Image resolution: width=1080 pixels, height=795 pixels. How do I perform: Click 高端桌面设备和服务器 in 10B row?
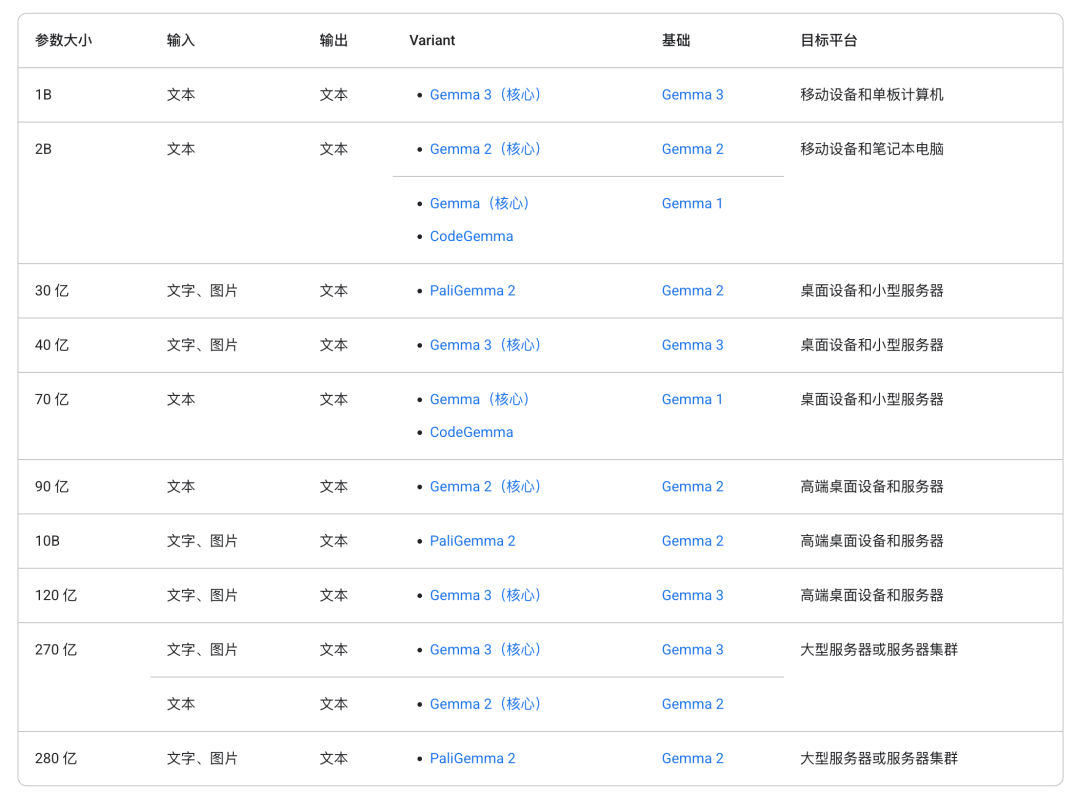pos(872,541)
